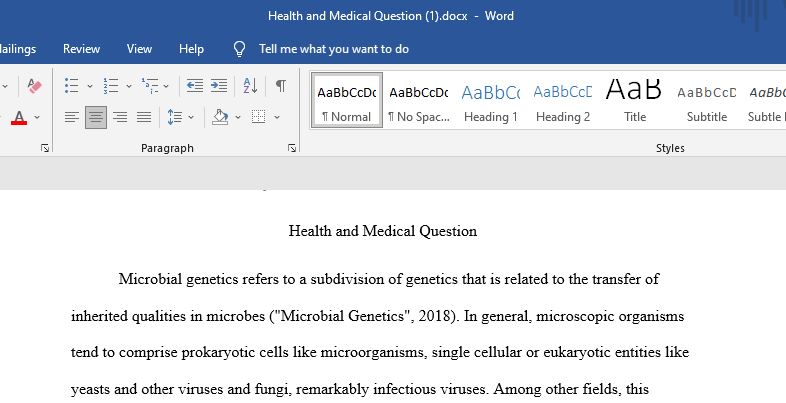Click line and paragraph spacing icon
Image resolution: width=786 pixels, height=403 pixels.
point(174,117)
